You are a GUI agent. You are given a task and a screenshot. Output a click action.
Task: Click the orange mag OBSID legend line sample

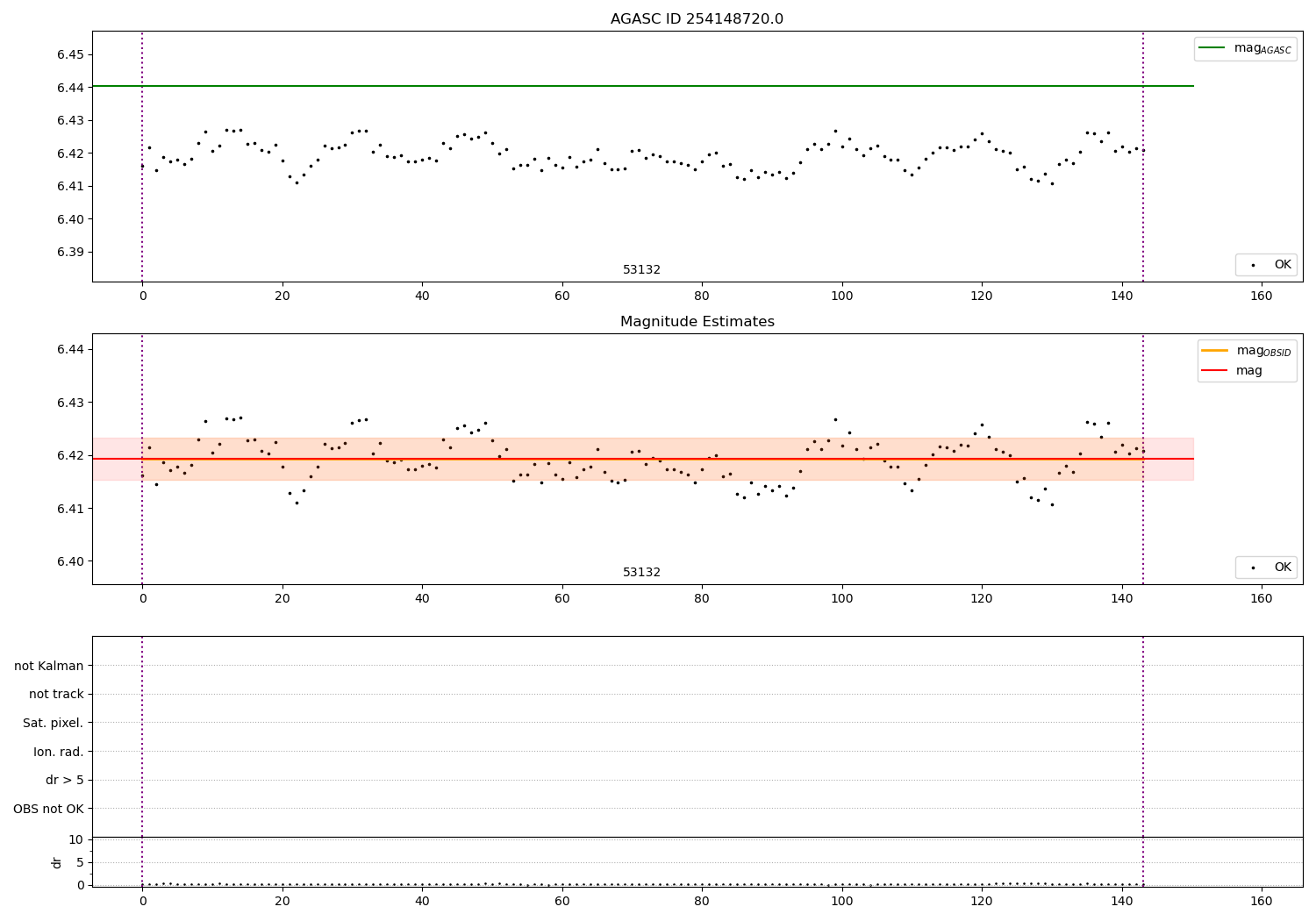[1215, 351]
